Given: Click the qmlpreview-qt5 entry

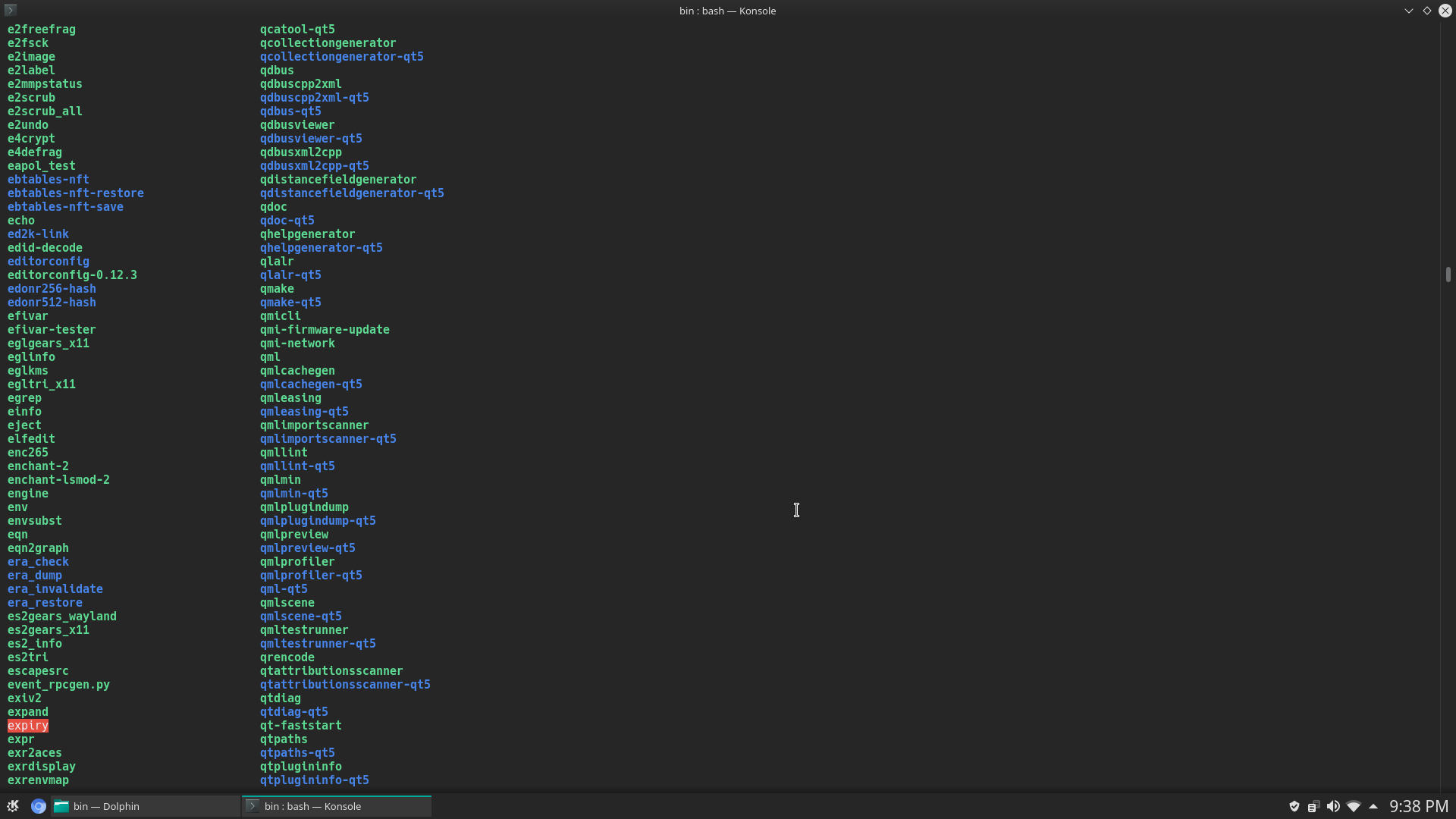Looking at the screenshot, I should [308, 548].
